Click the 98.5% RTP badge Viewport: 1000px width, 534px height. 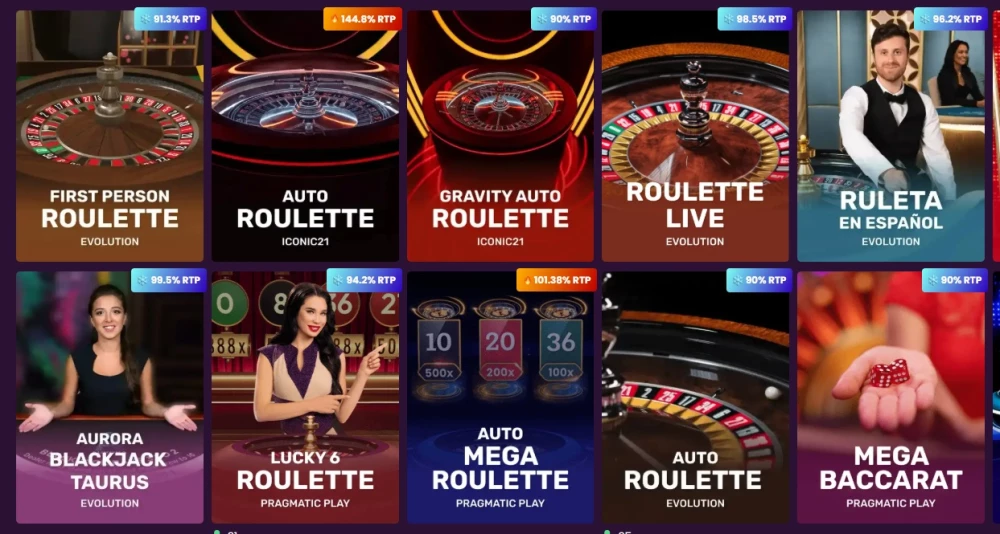(x=754, y=19)
